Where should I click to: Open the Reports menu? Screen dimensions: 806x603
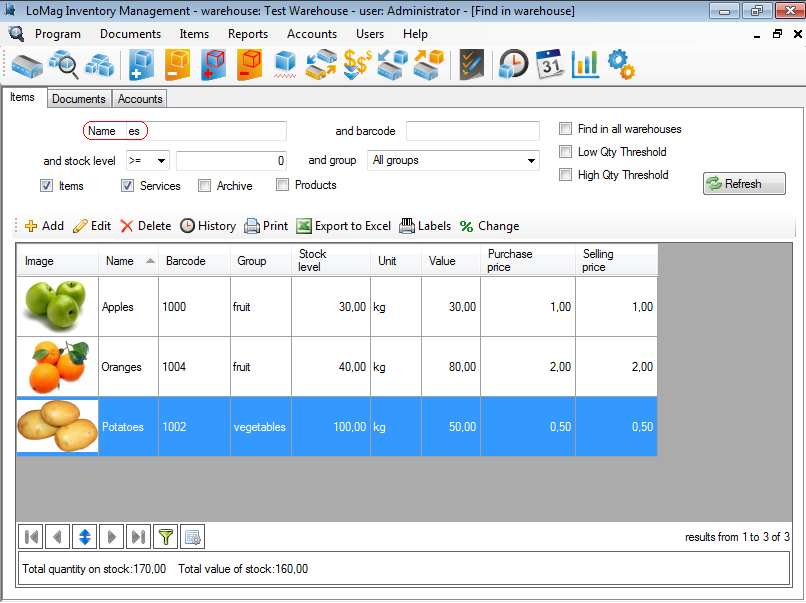coord(247,34)
